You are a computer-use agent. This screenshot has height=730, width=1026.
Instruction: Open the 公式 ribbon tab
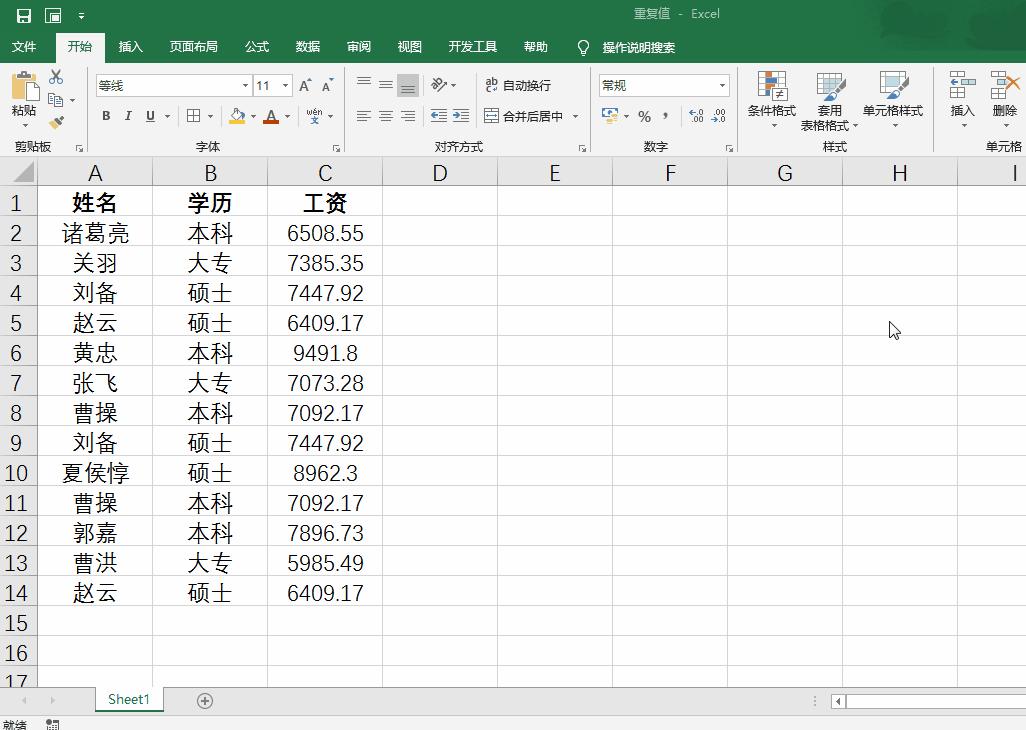(256, 47)
